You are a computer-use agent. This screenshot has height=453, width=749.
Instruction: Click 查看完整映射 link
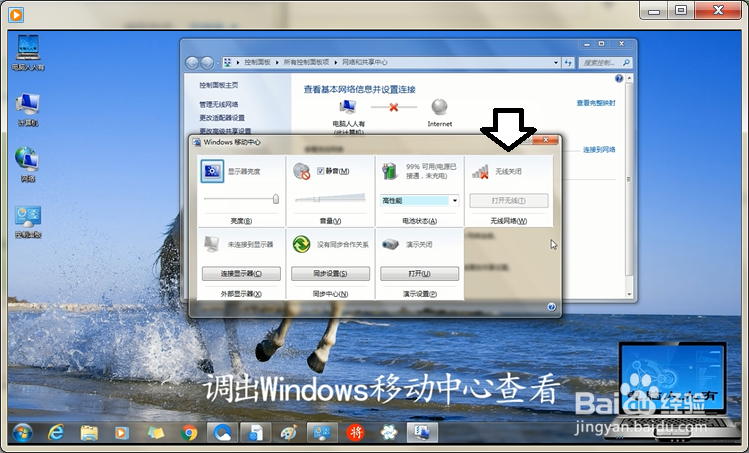tap(596, 103)
